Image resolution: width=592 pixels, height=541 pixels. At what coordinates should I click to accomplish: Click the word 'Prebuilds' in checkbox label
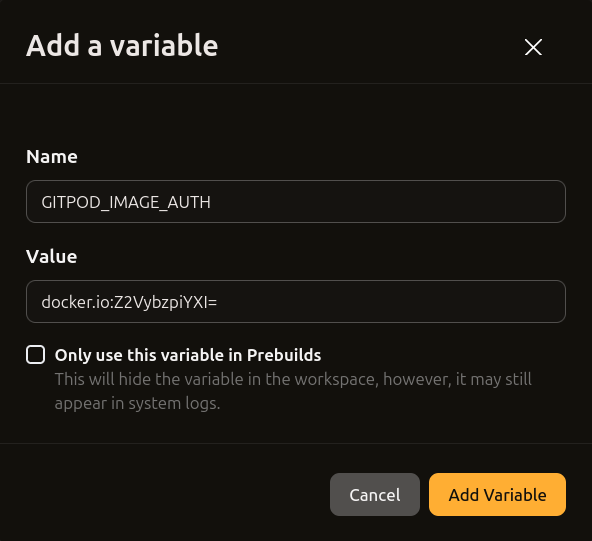284,355
